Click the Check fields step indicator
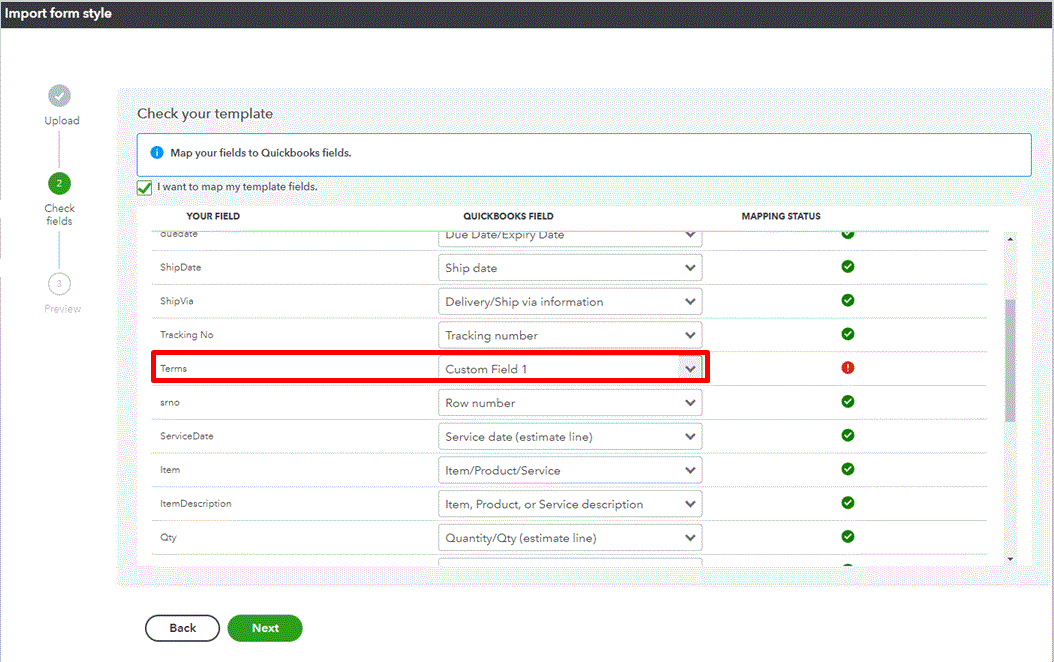Screen dimensions: 1054x662 coord(59,183)
